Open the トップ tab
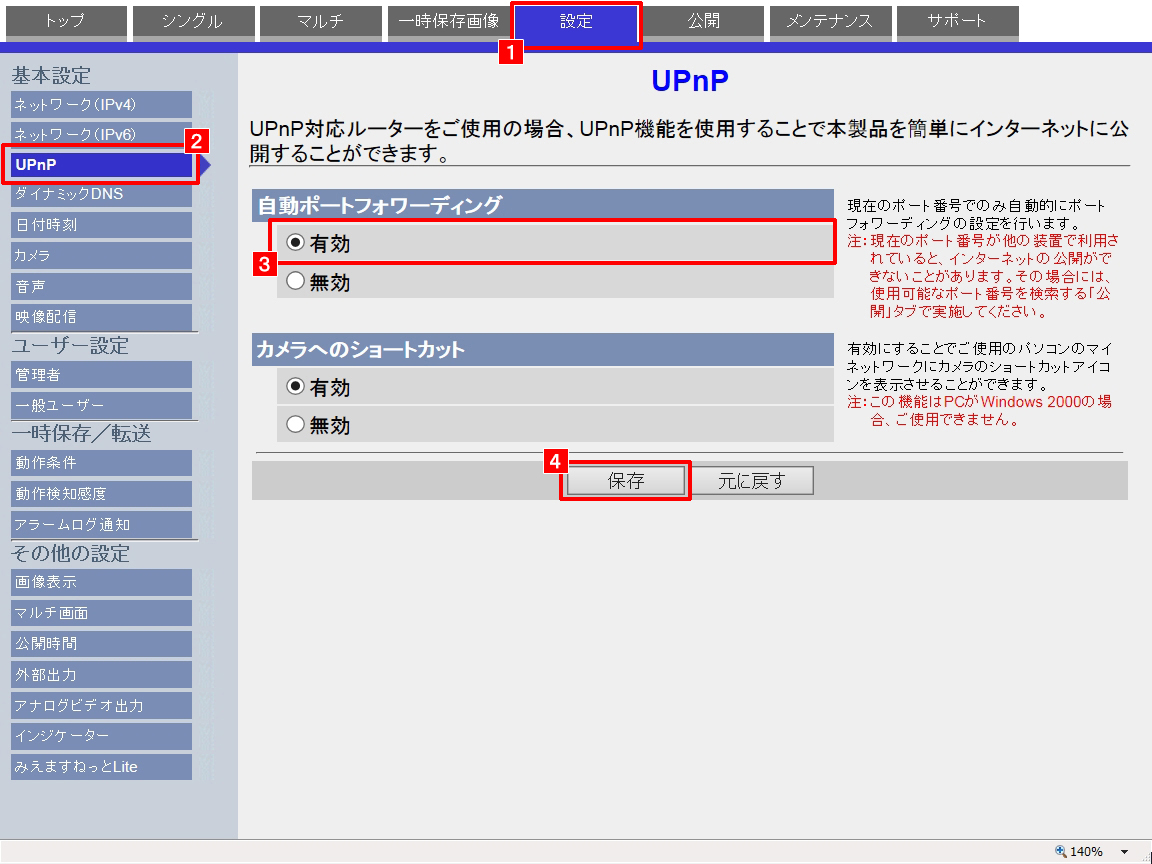This screenshot has height=864, width=1152. click(x=65, y=22)
